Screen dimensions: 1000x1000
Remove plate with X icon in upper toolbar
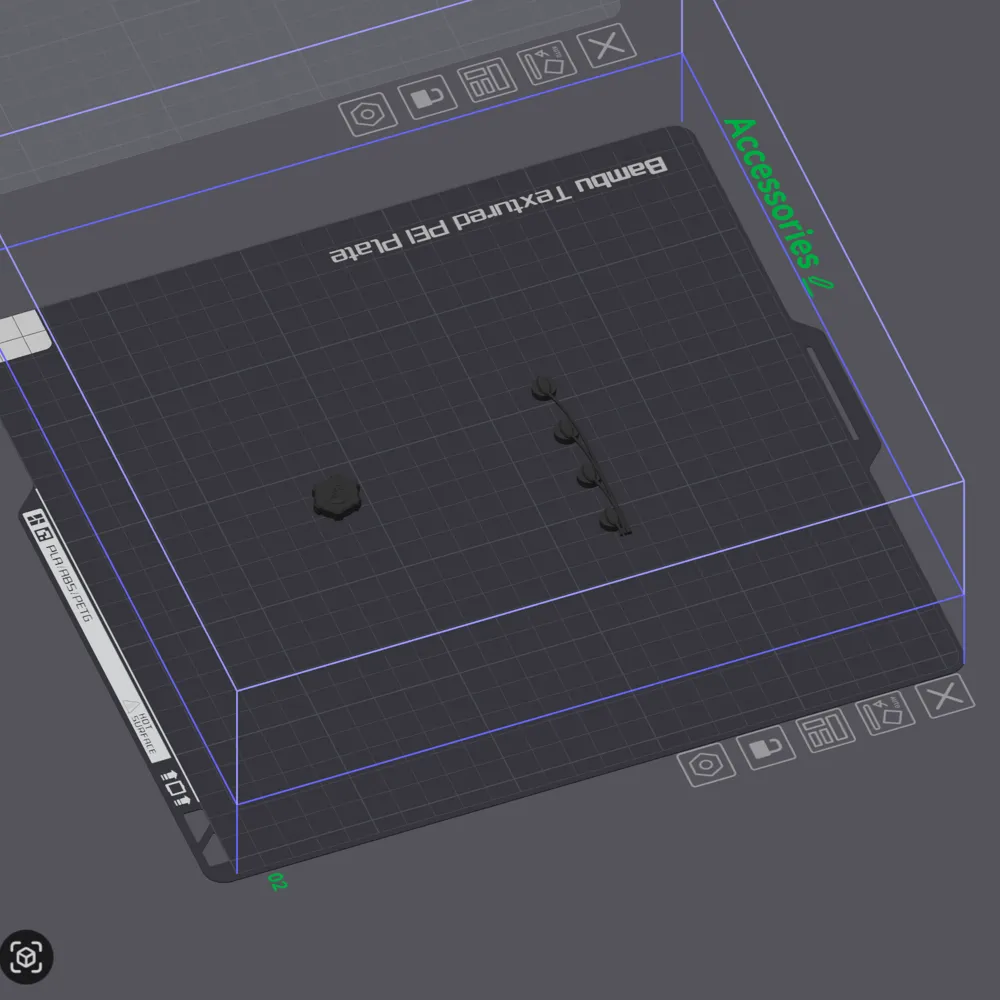click(x=607, y=45)
